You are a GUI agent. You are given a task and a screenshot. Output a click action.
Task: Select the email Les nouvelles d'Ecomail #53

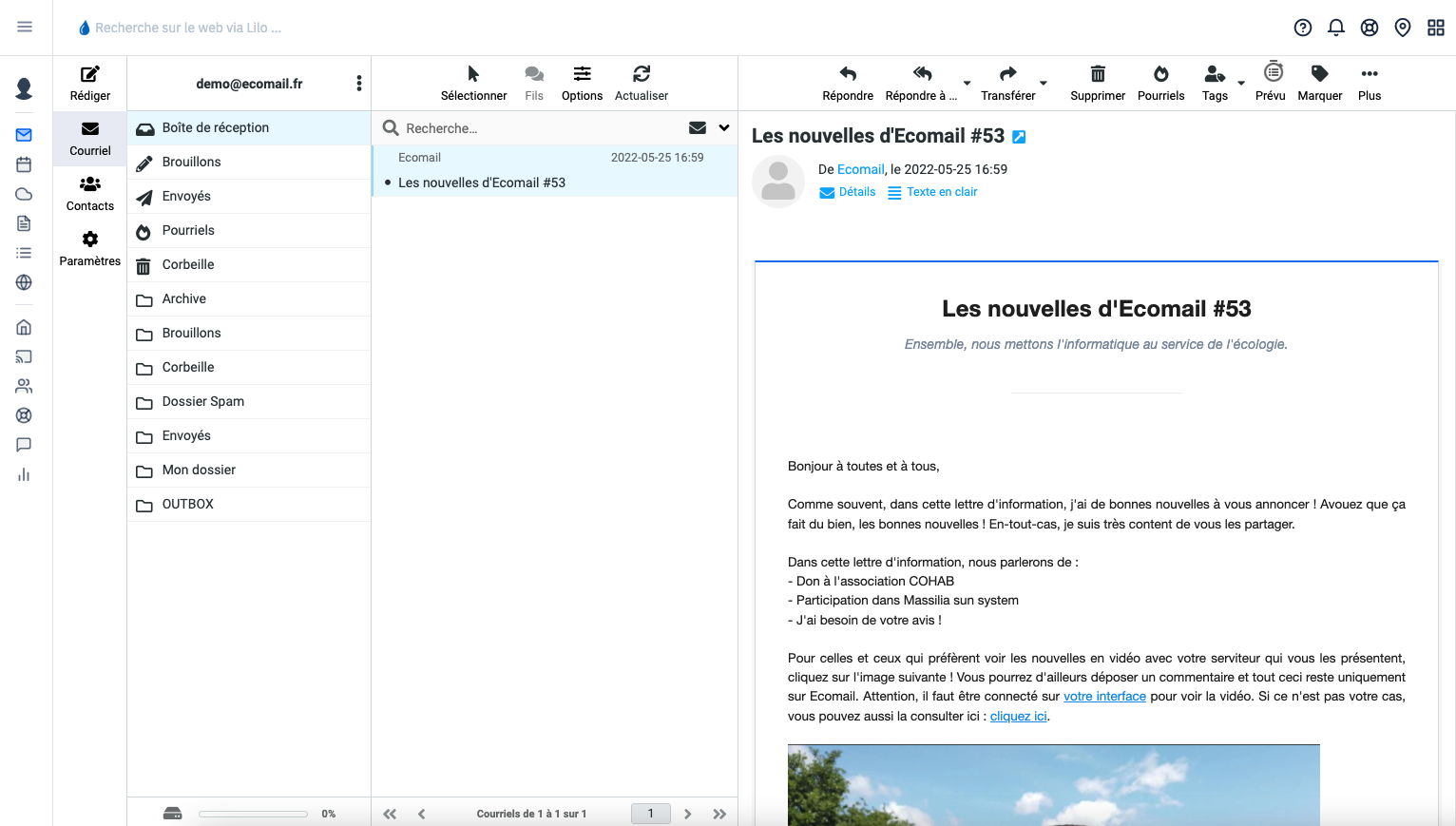coord(555,171)
